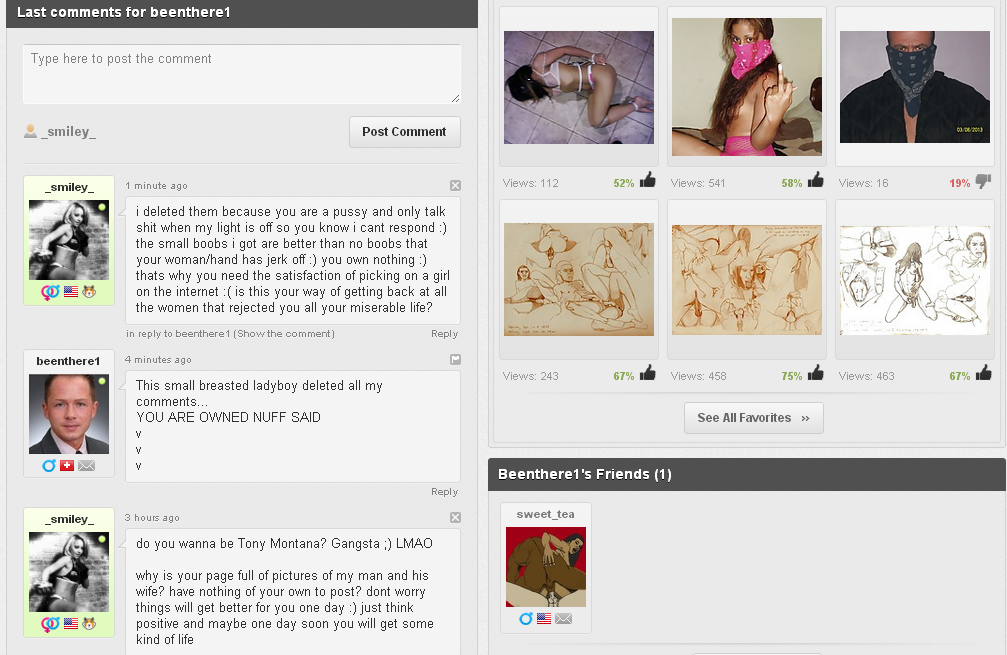Click US flag icon under sweet_tea
Viewport: 1007px width, 655px height.
pyautogui.click(x=544, y=618)
